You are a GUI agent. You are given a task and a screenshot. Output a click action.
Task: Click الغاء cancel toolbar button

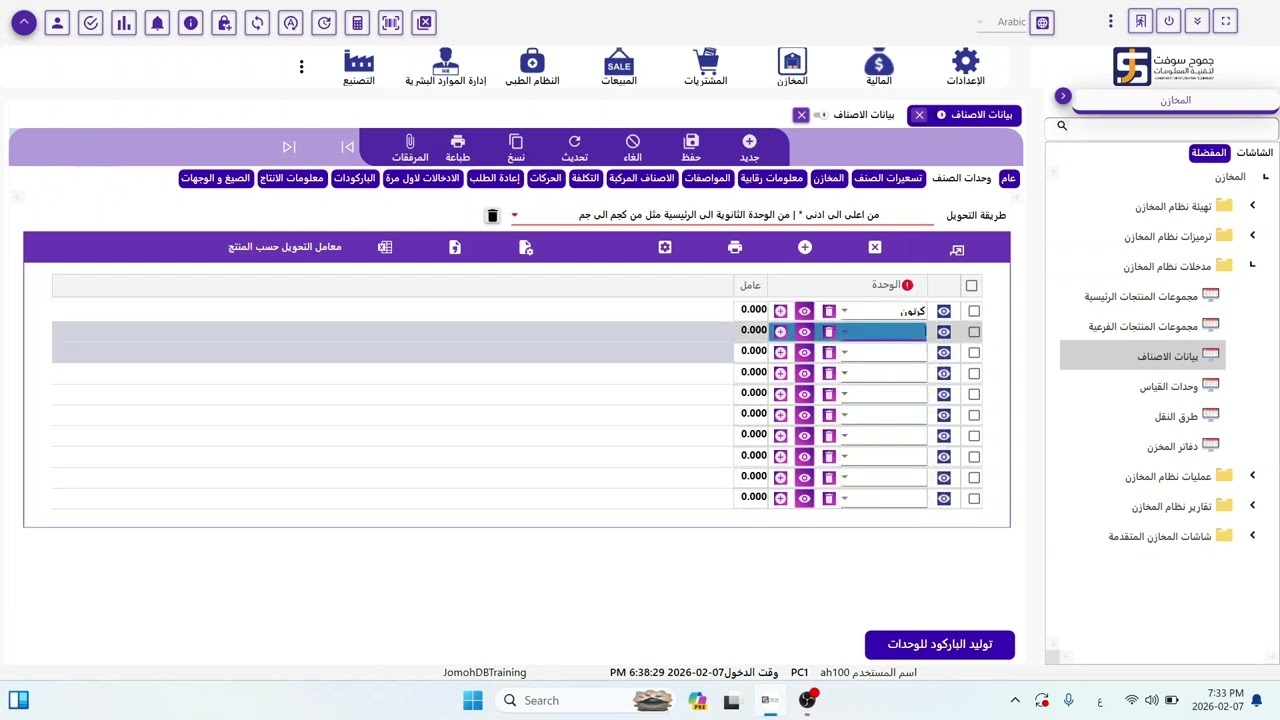[x=633, y=147]
